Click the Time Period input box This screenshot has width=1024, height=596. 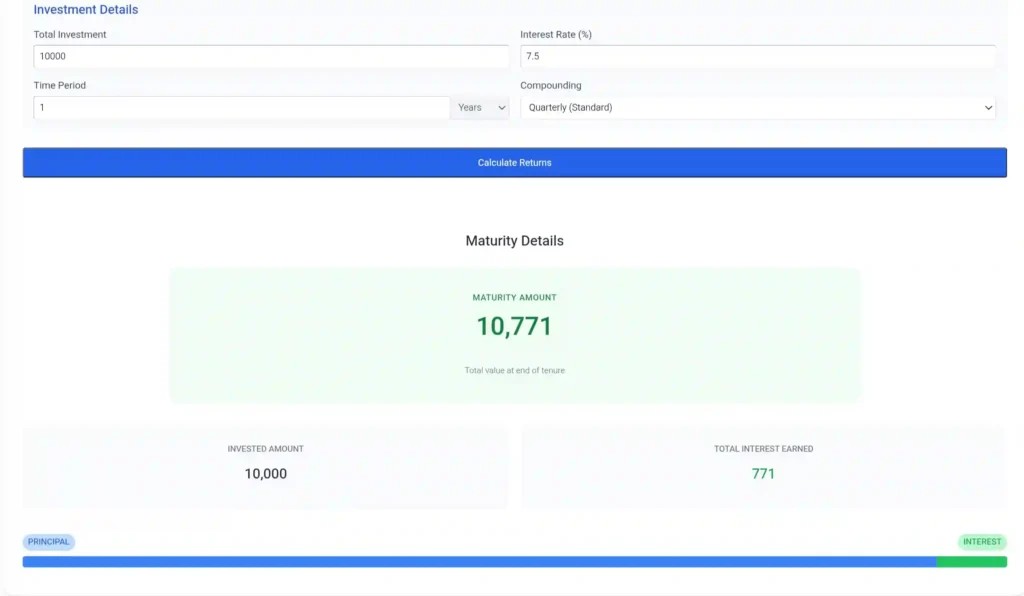tap(240, 107)
